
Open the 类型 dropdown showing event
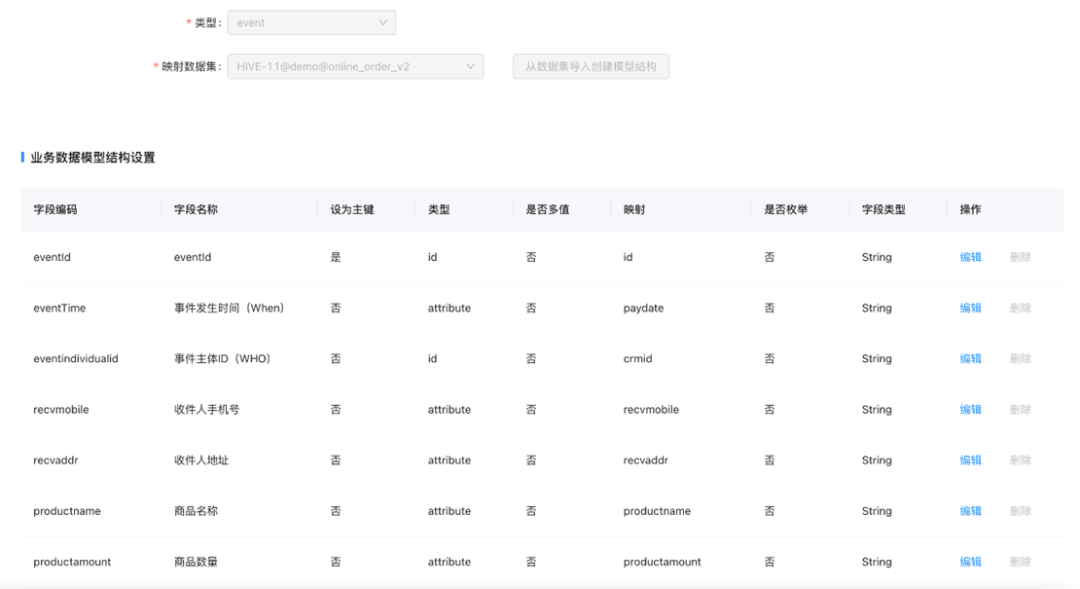point(311,21)
